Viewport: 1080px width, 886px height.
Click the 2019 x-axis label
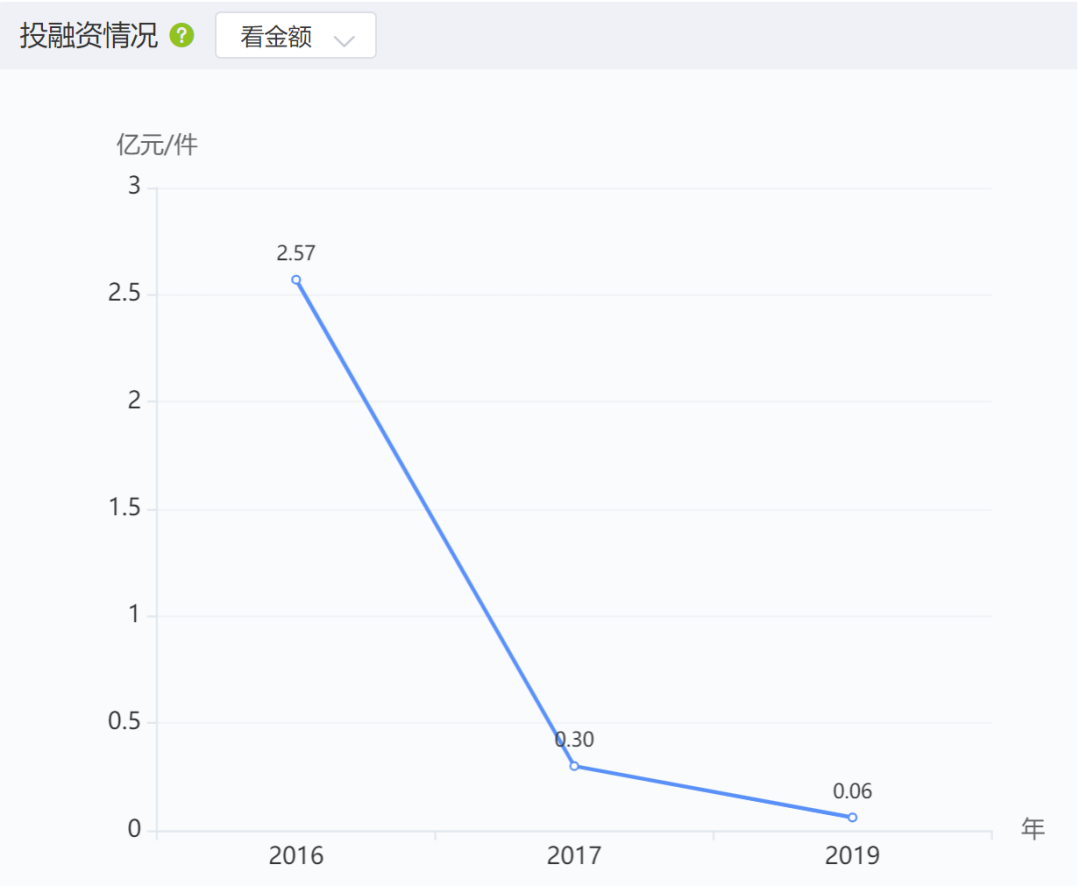(x=853, y=856)
